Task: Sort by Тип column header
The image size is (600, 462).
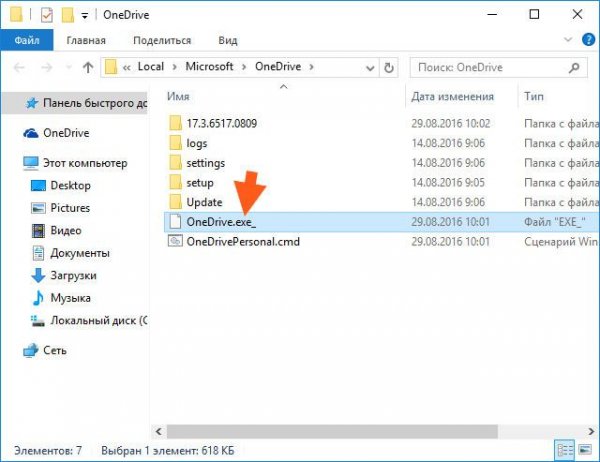Action: click(x=534, y=96)
